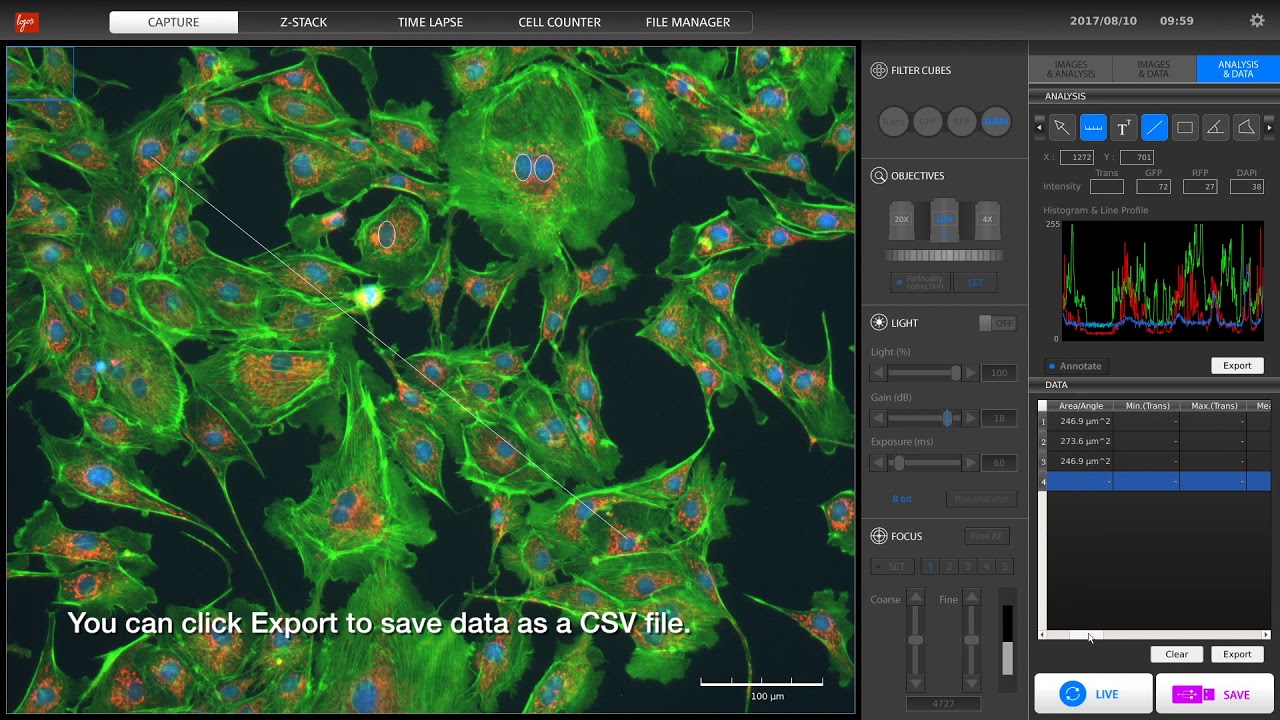This screenshot has width=1280, height=720.
Task: Toggle the Light ON/OFF switch
Action: [997, 323]
